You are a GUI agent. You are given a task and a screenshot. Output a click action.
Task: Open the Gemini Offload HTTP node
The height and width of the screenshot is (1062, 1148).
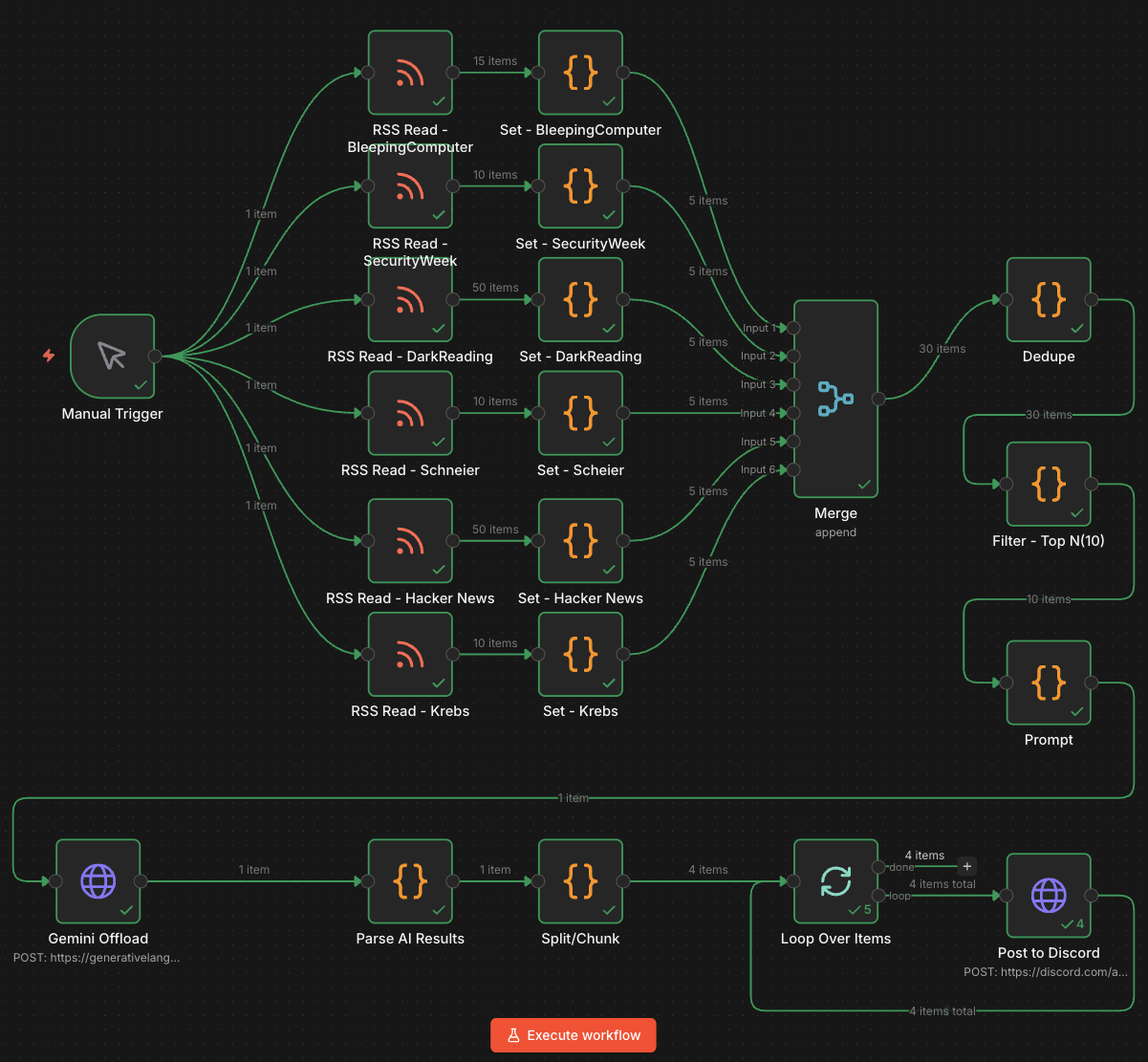coord(97,880)
